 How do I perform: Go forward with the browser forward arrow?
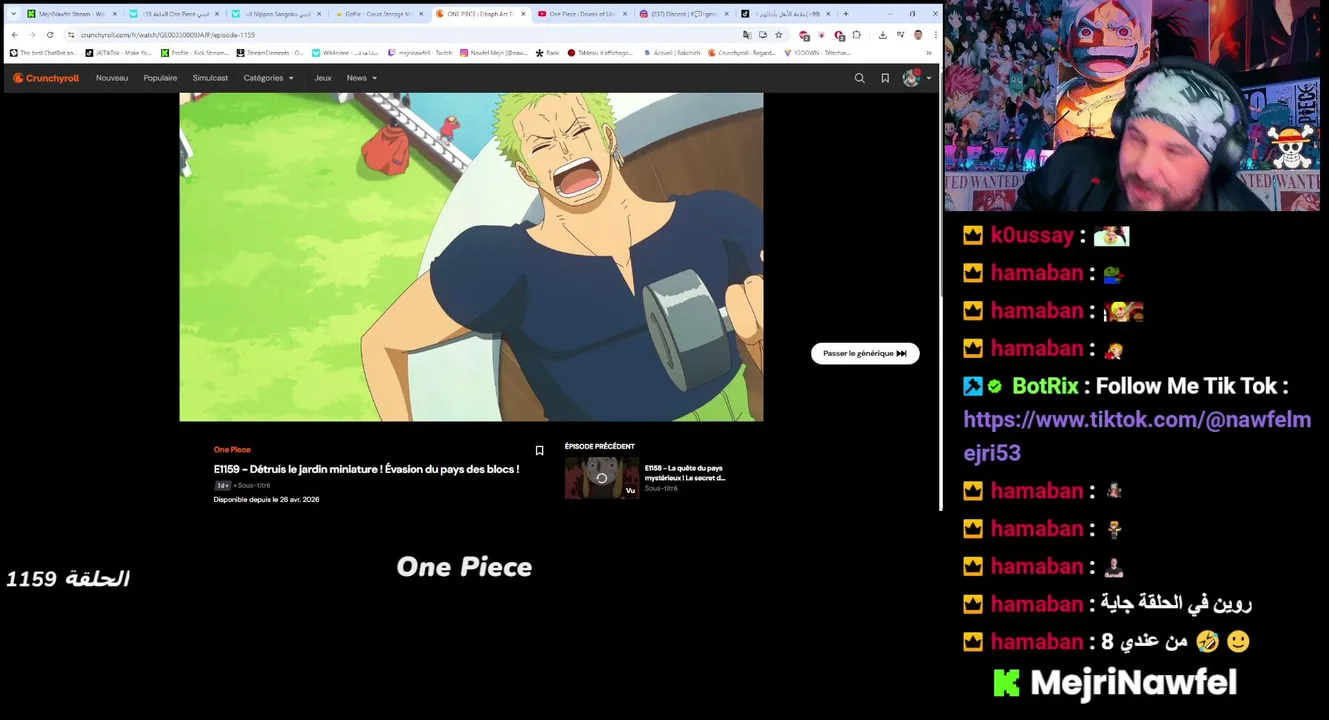click(32, 35)
